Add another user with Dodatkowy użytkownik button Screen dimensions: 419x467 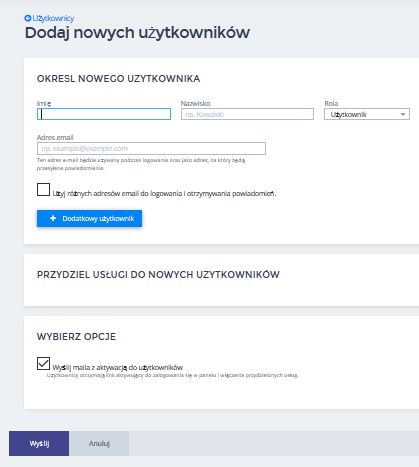click(89, 218)
